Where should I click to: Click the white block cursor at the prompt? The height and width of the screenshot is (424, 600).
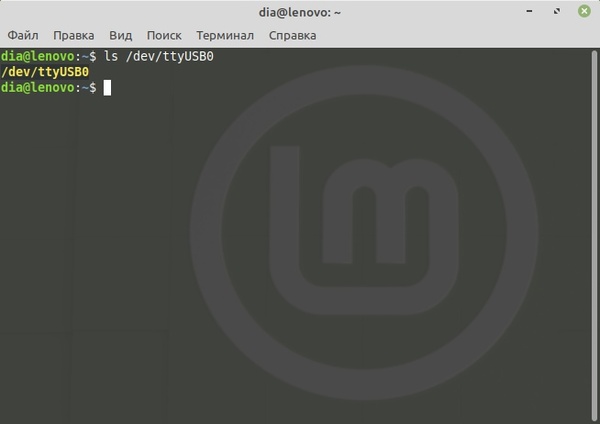pyautogui.click(x=107, y=88)
